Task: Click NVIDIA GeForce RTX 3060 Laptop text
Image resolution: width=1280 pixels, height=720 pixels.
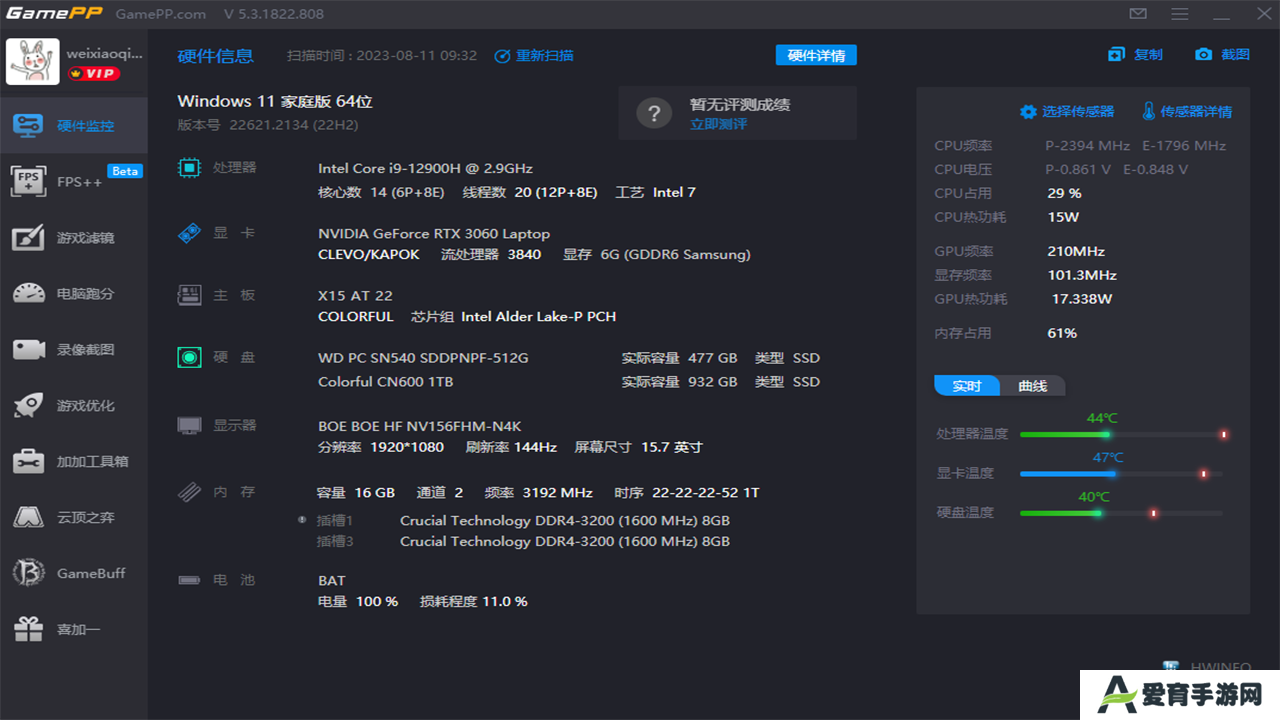Action: (x=434, y=233)
